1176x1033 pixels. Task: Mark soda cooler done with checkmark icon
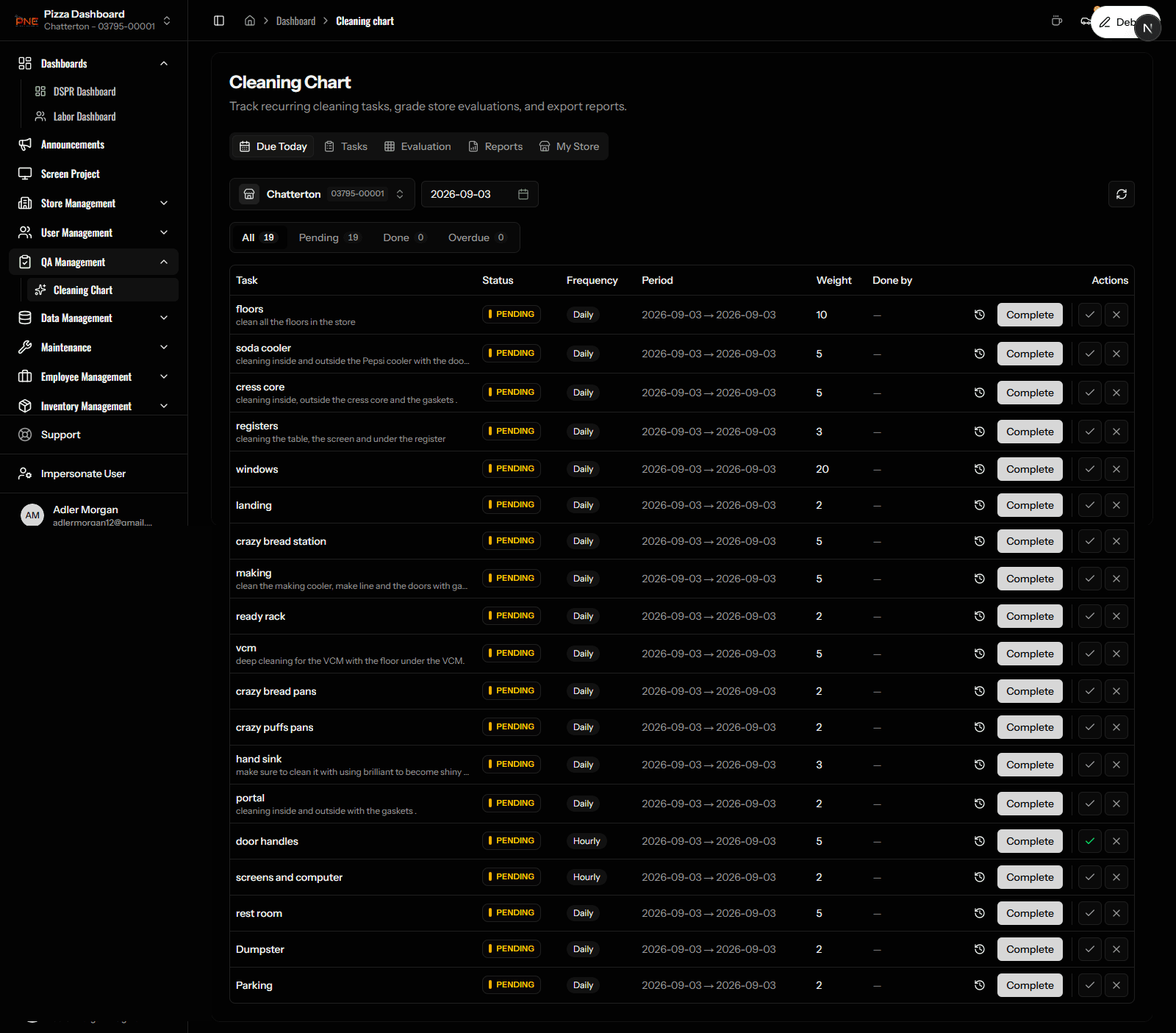point(1090,354)
